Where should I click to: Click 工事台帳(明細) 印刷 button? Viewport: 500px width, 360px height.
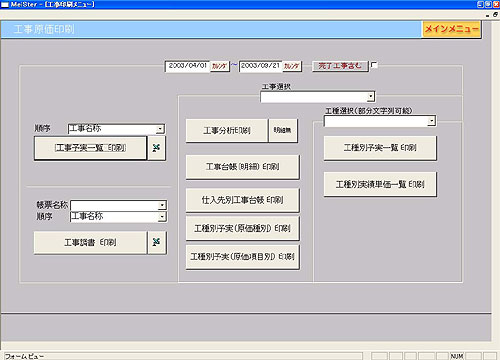click(242, 167)
